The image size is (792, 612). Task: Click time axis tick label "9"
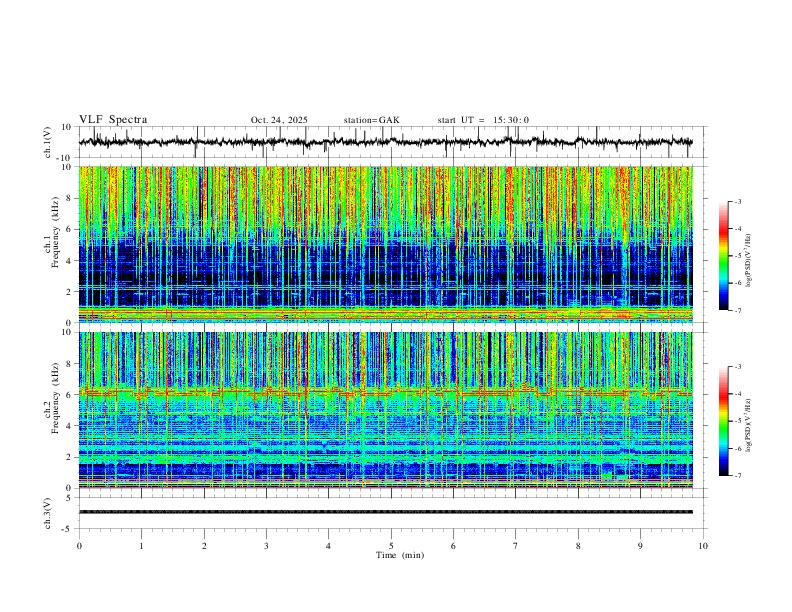click(x=640, y=546)
